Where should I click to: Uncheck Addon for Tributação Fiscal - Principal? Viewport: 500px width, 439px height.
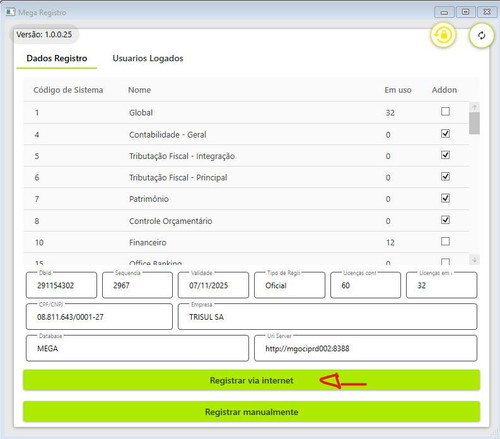[445, 176]
